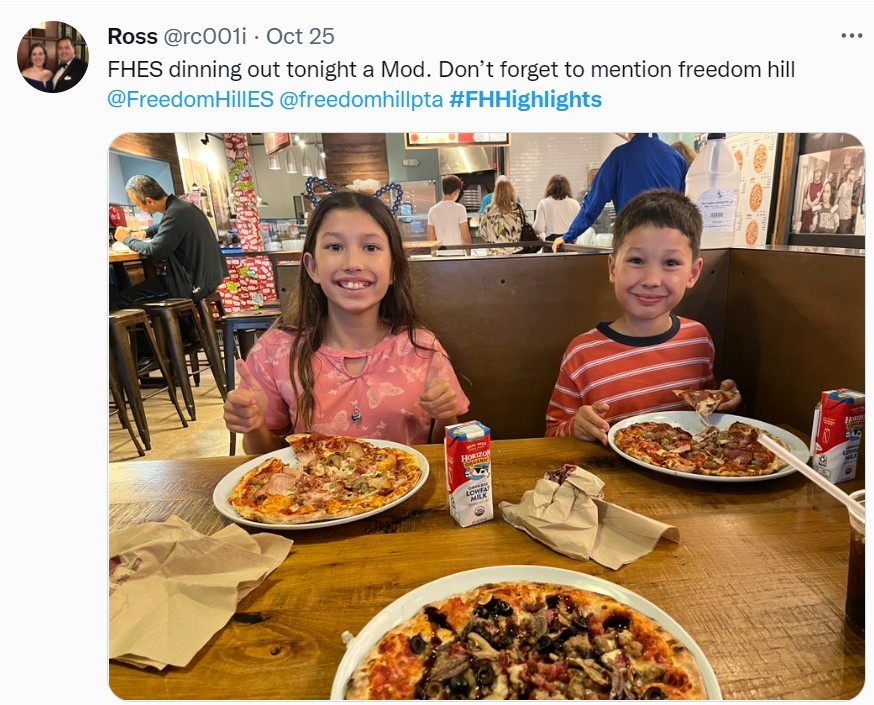Click the milk carton at the right edge
This screenshot has height=705, width=874.
[837, 436]
